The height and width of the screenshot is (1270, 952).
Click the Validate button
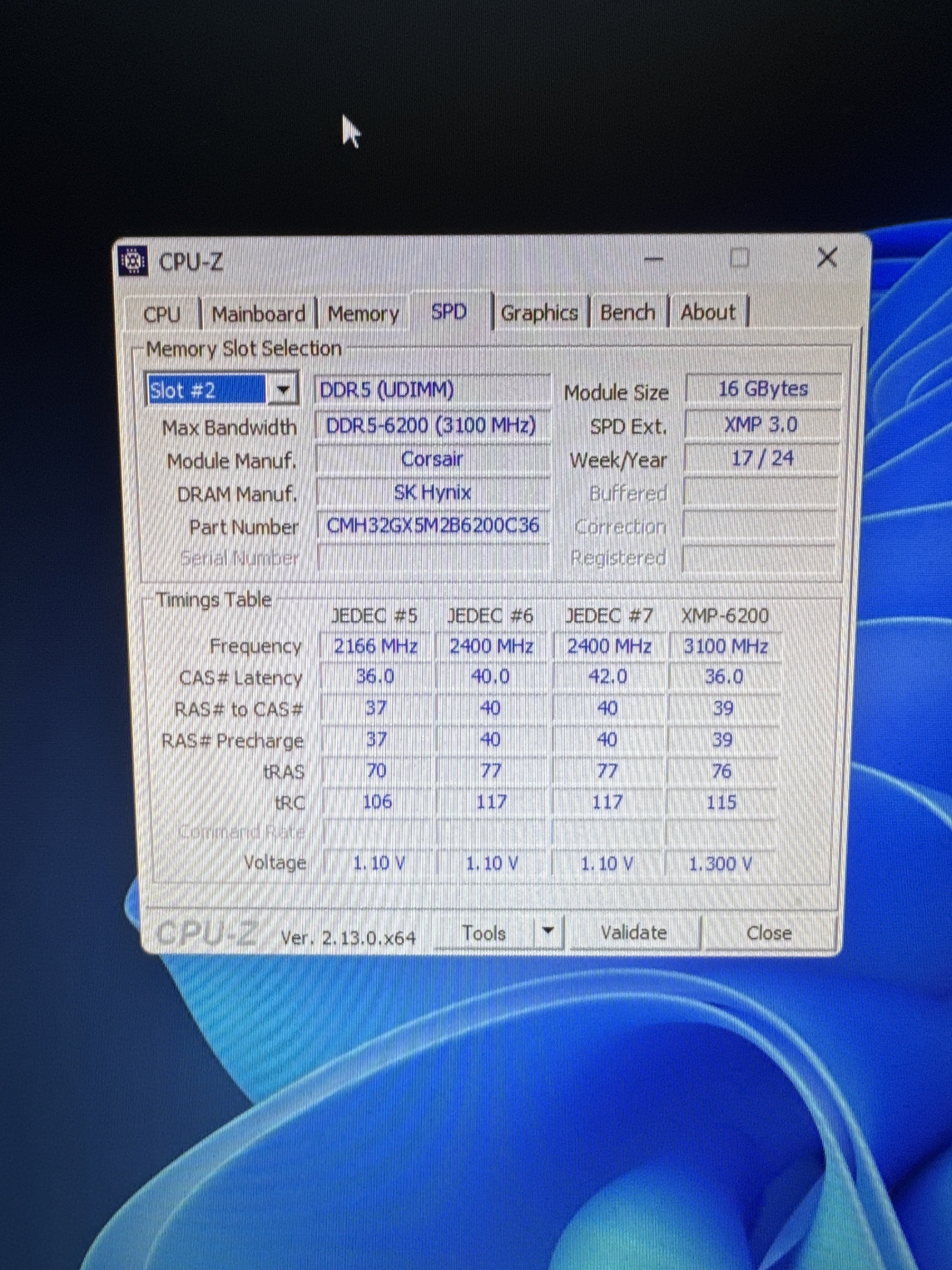click(633, 932)
